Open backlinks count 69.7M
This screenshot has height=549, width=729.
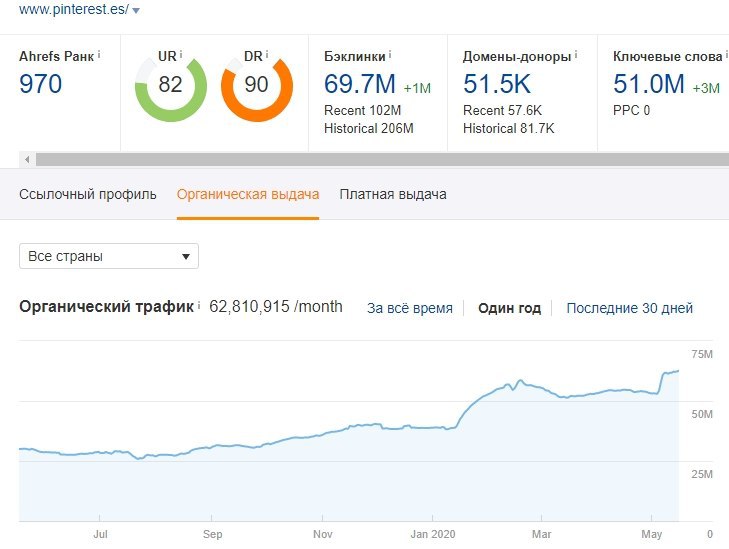[360, 84]
